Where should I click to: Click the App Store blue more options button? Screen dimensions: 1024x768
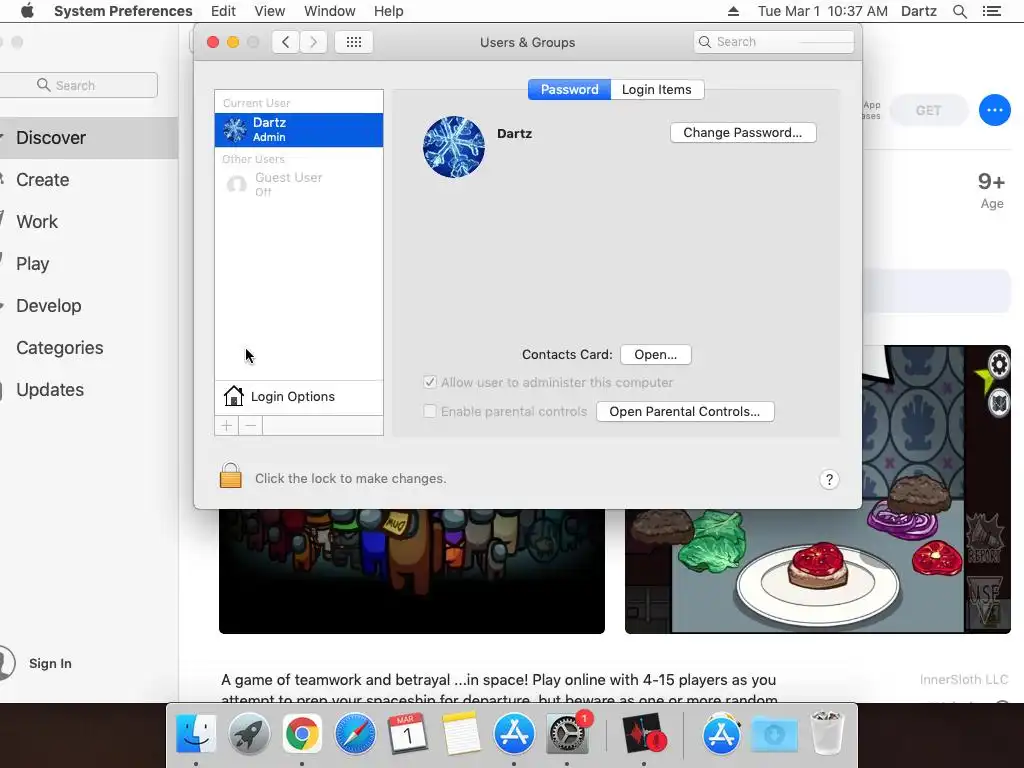coord(995,110)
